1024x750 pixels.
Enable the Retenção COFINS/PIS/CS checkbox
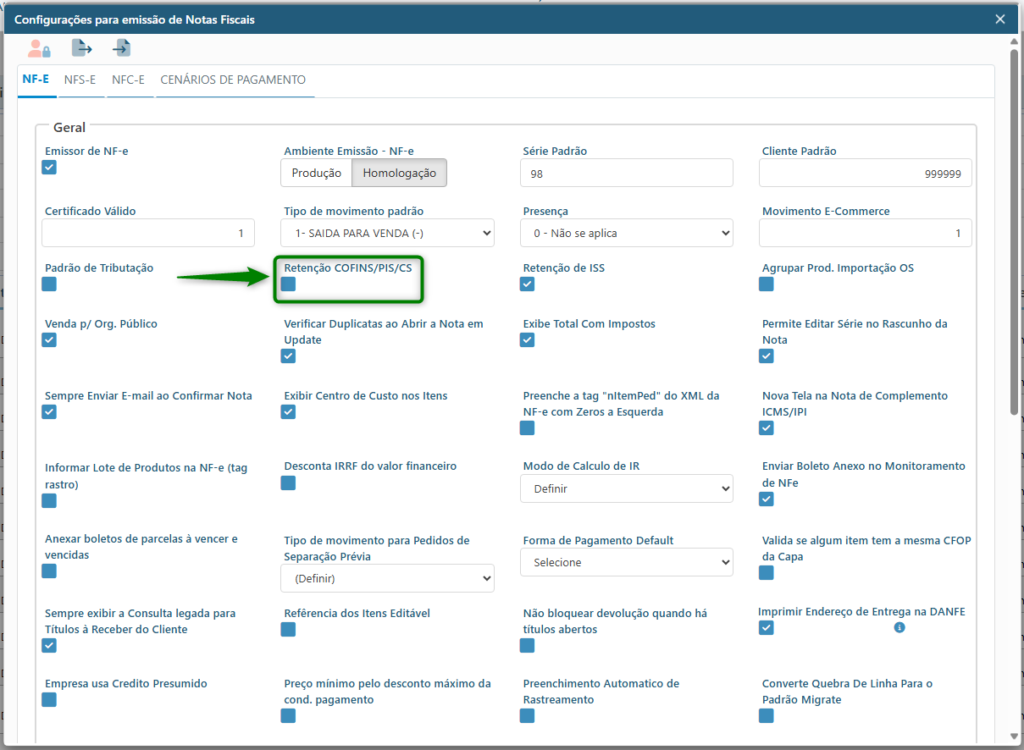click(288, 285)
